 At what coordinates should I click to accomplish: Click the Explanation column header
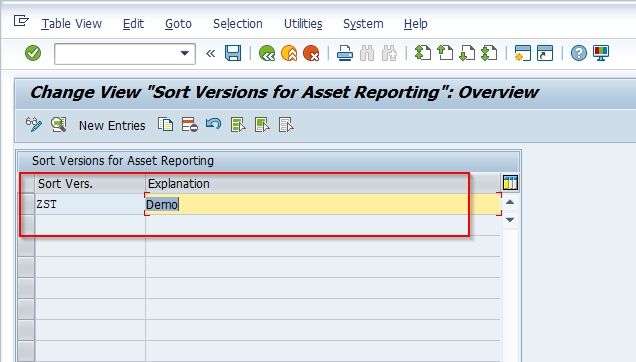323,183
